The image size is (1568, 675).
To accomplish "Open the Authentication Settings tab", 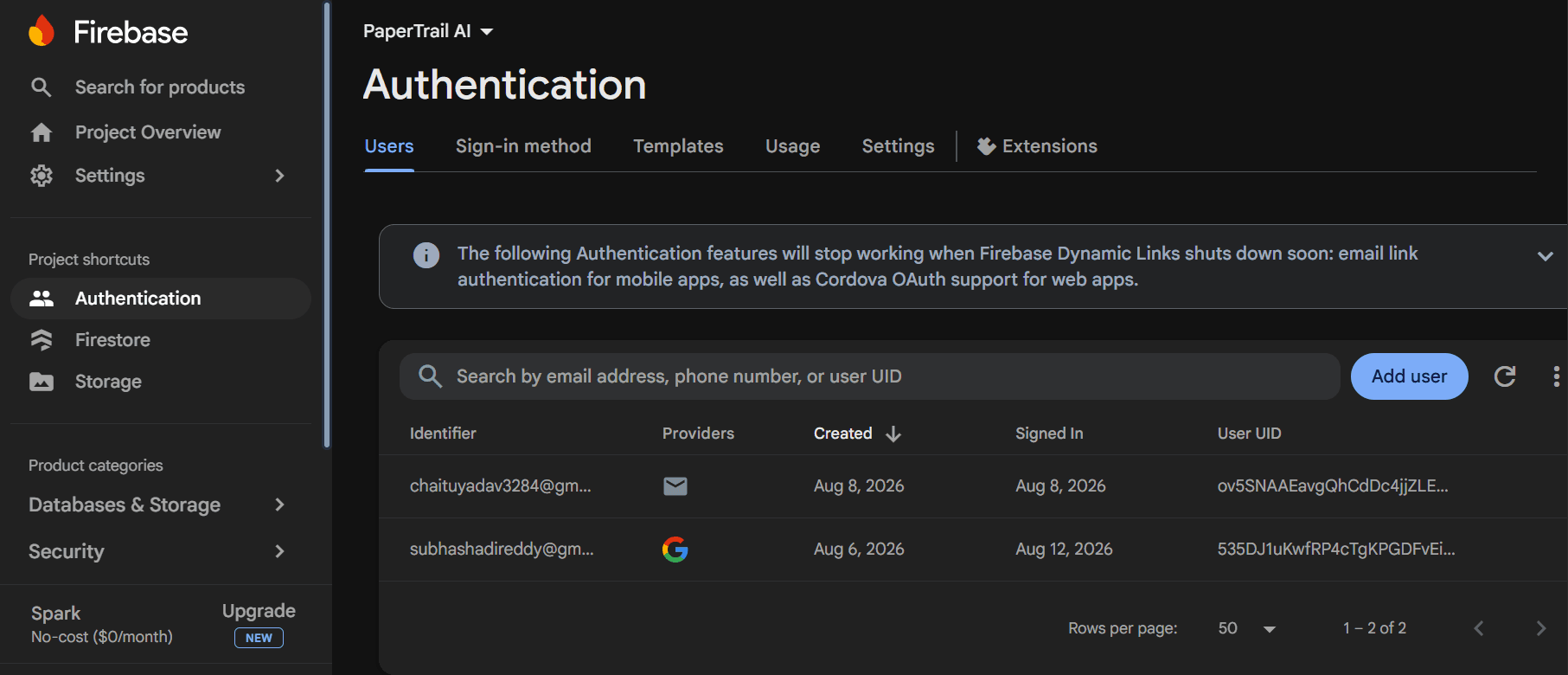I will click(898, 146).
